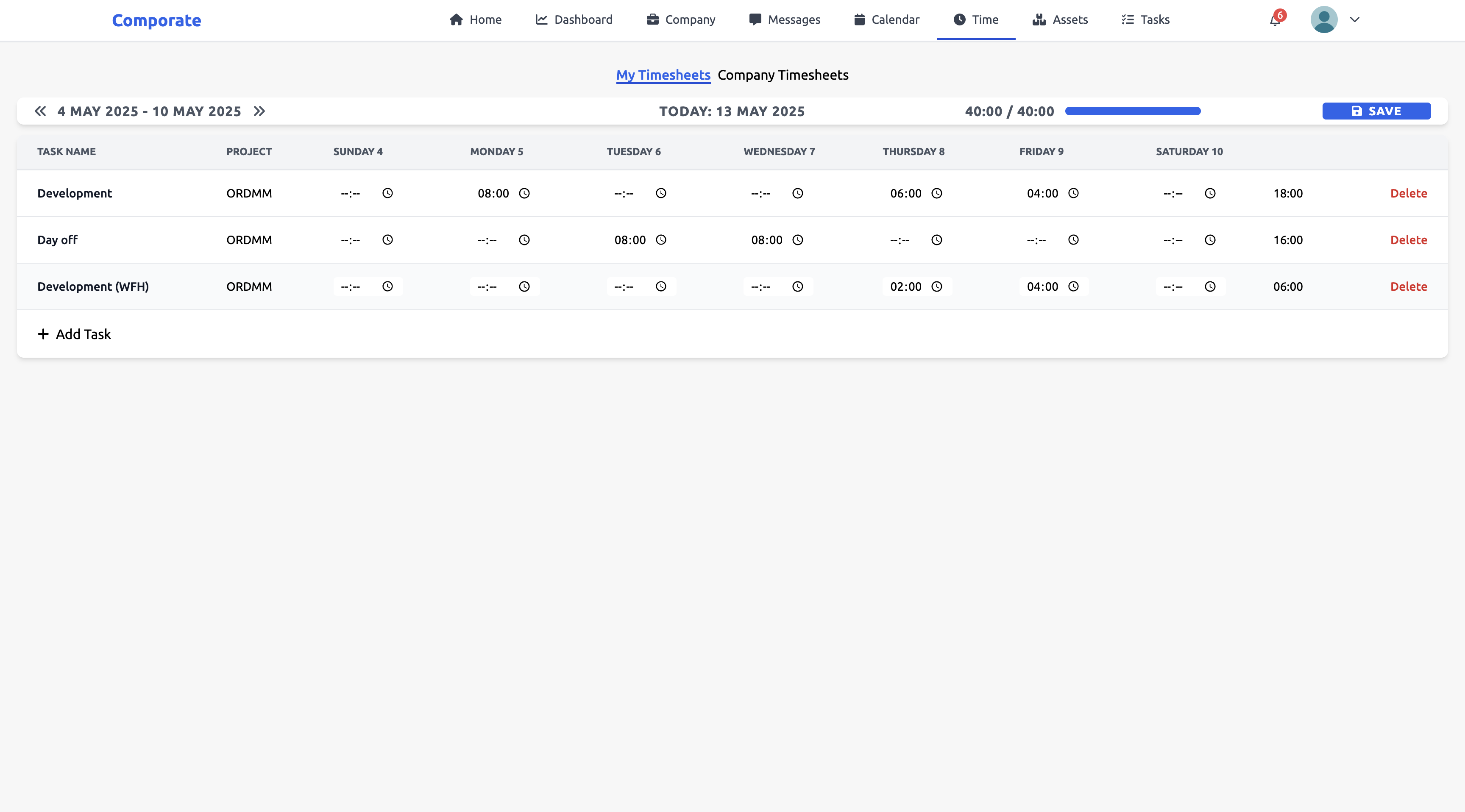The height and width of the screenshot is (812, 1465).
Task: Open the Dashboard via its chart icon
Action: (540, 19)
